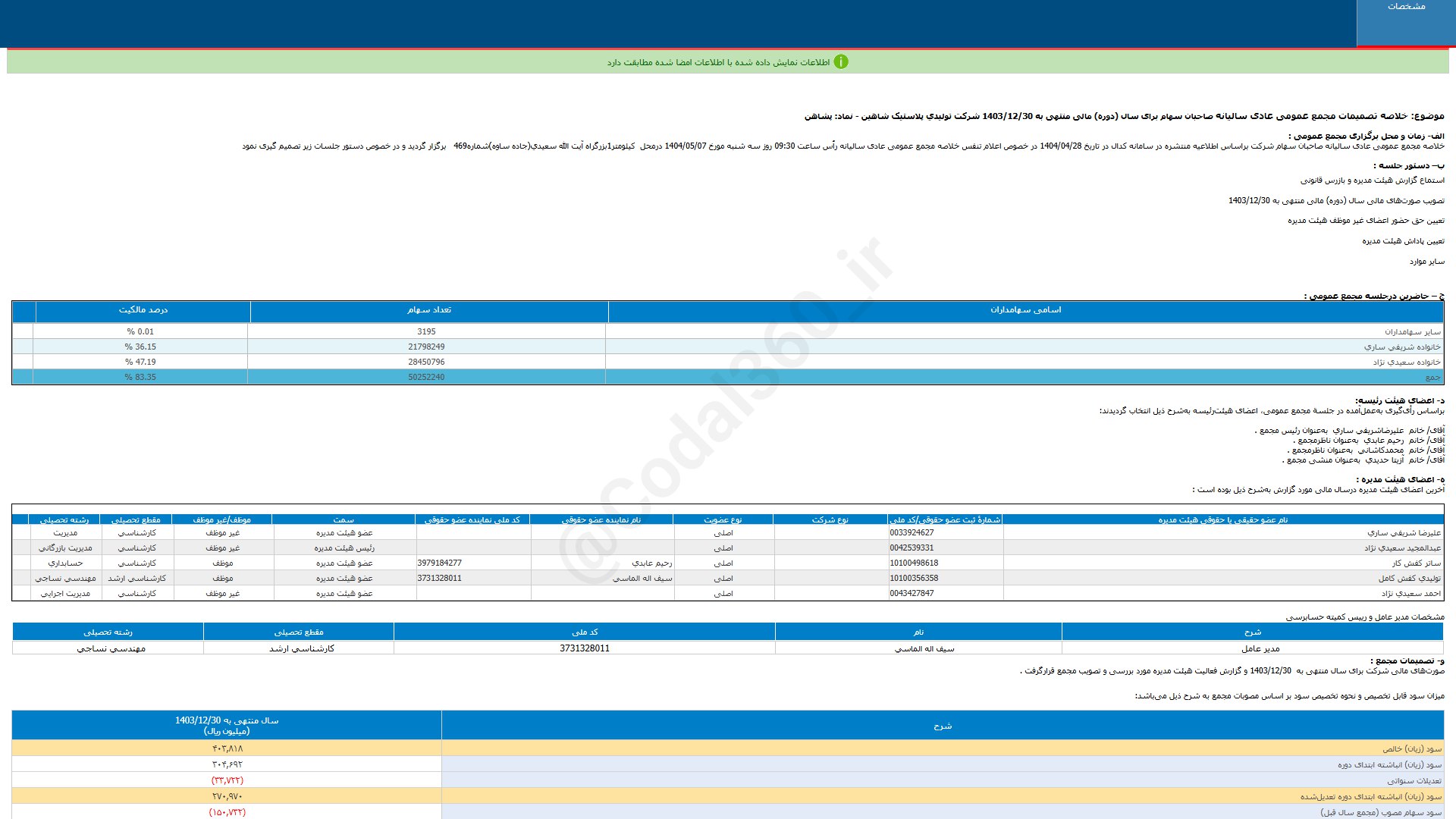Click the green info icon in the banner

pyautogui.click(x=841, y=62)
